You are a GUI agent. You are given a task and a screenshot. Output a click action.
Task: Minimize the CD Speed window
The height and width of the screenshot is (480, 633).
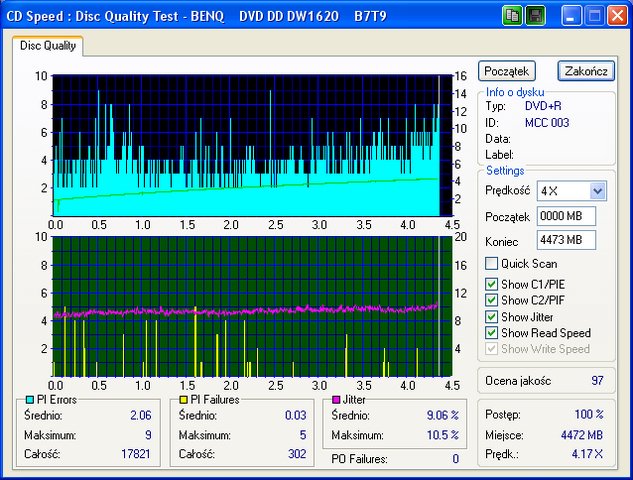[x=571, y=16]
